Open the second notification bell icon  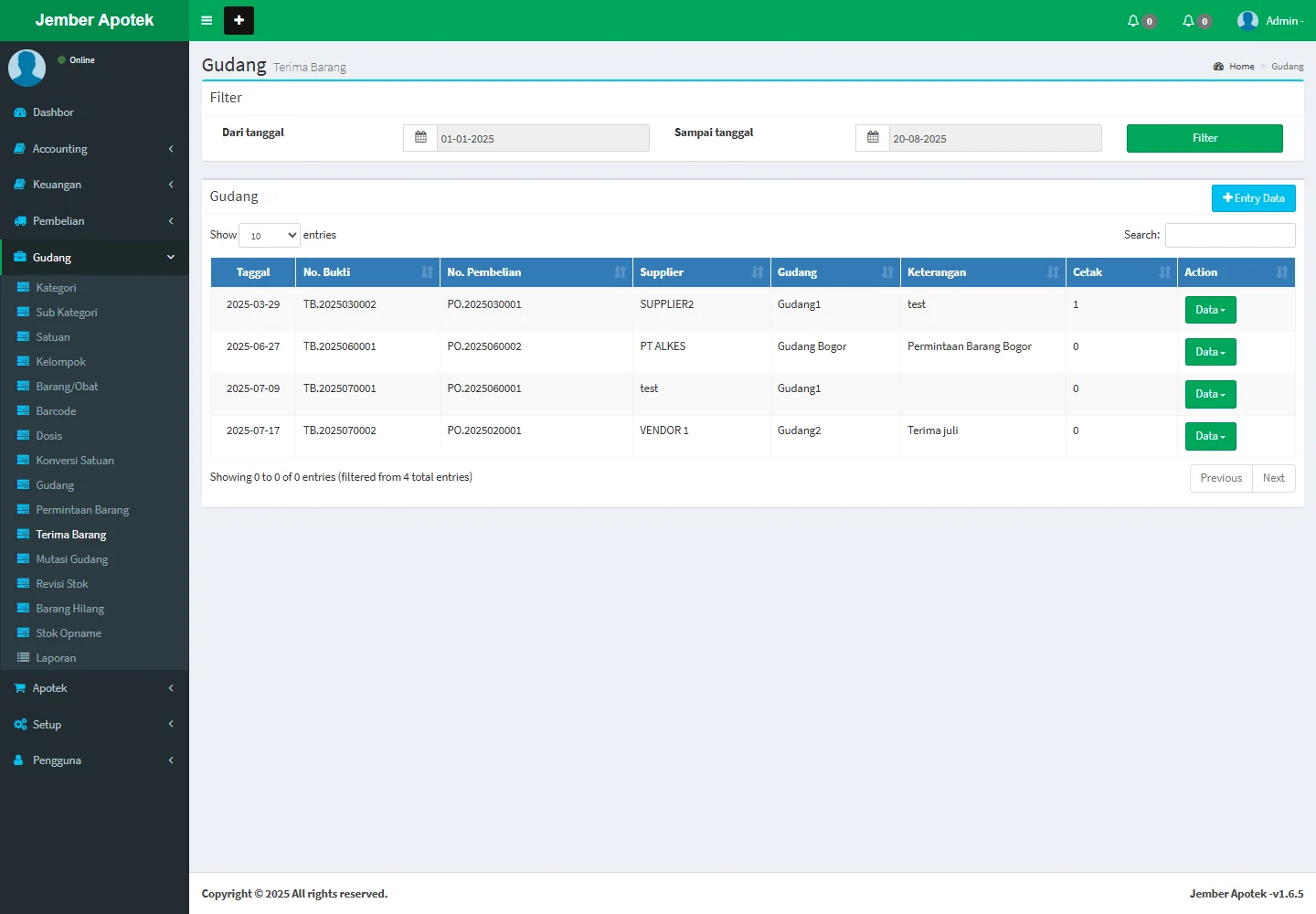tap(1188, 20)
